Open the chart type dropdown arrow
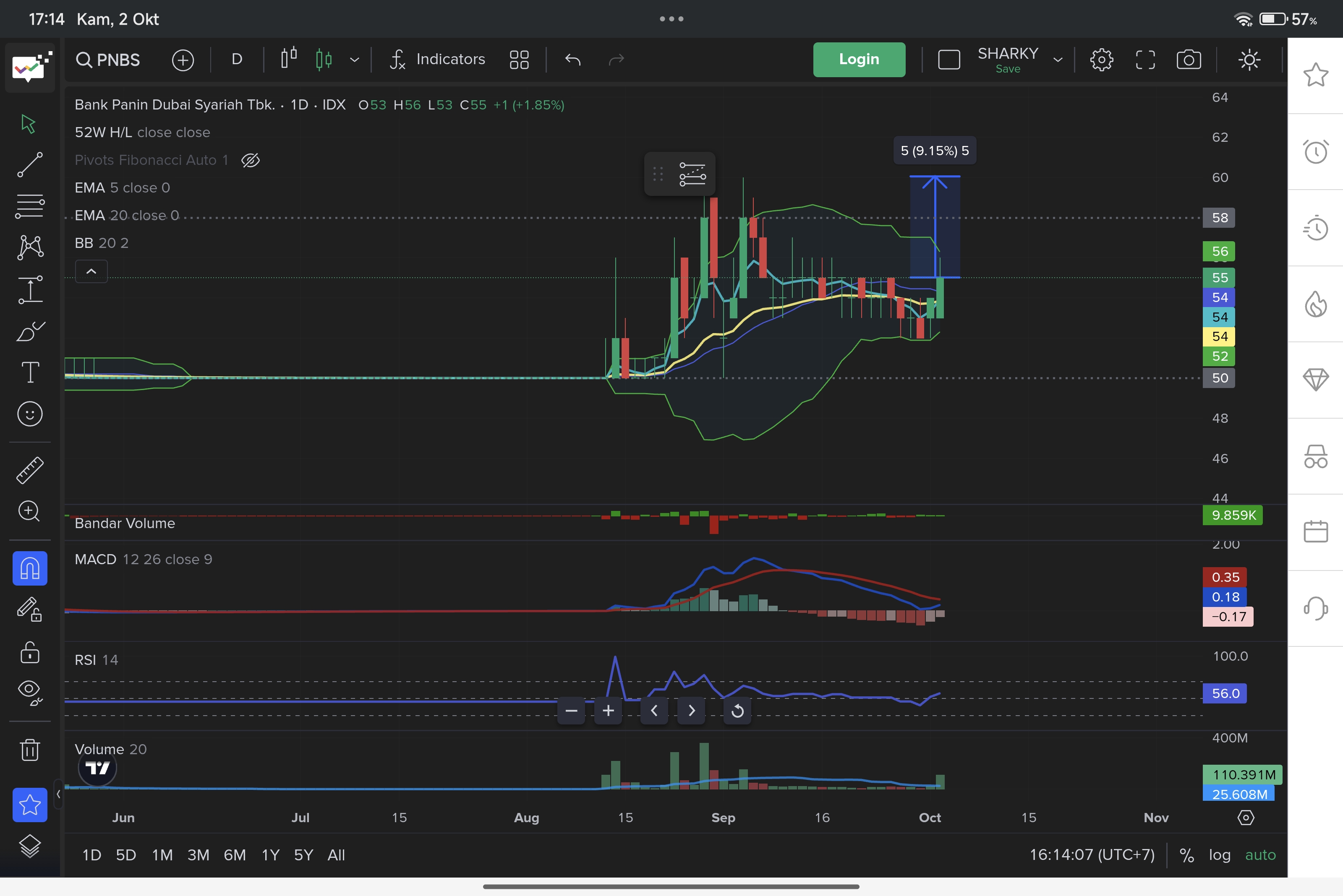The width and height of the screenshot is (1343, 896). click(355, 60)
